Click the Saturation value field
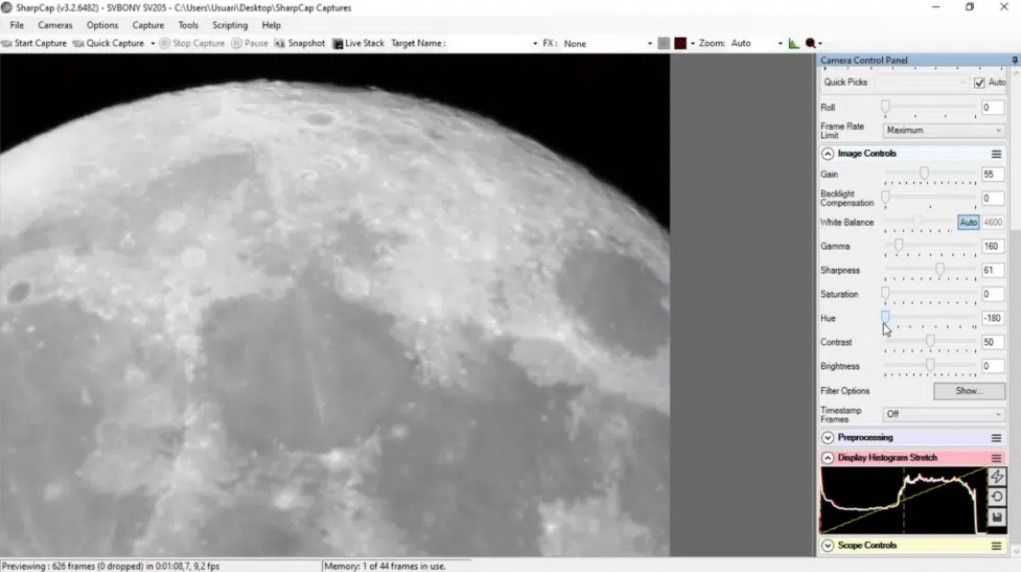The image size is (1021, 572). 992,294
